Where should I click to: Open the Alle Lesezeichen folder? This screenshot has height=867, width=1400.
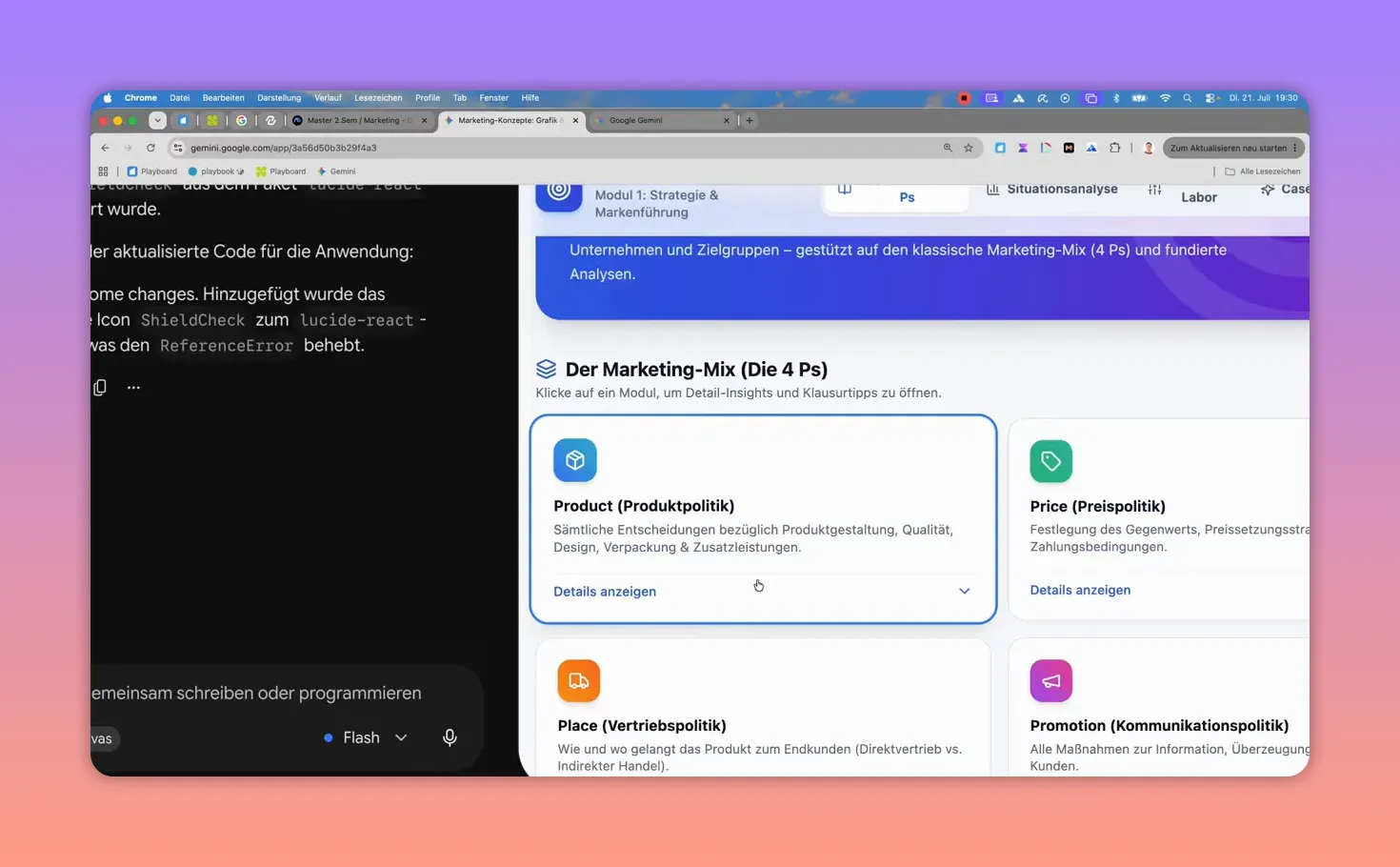point(1262,171)
